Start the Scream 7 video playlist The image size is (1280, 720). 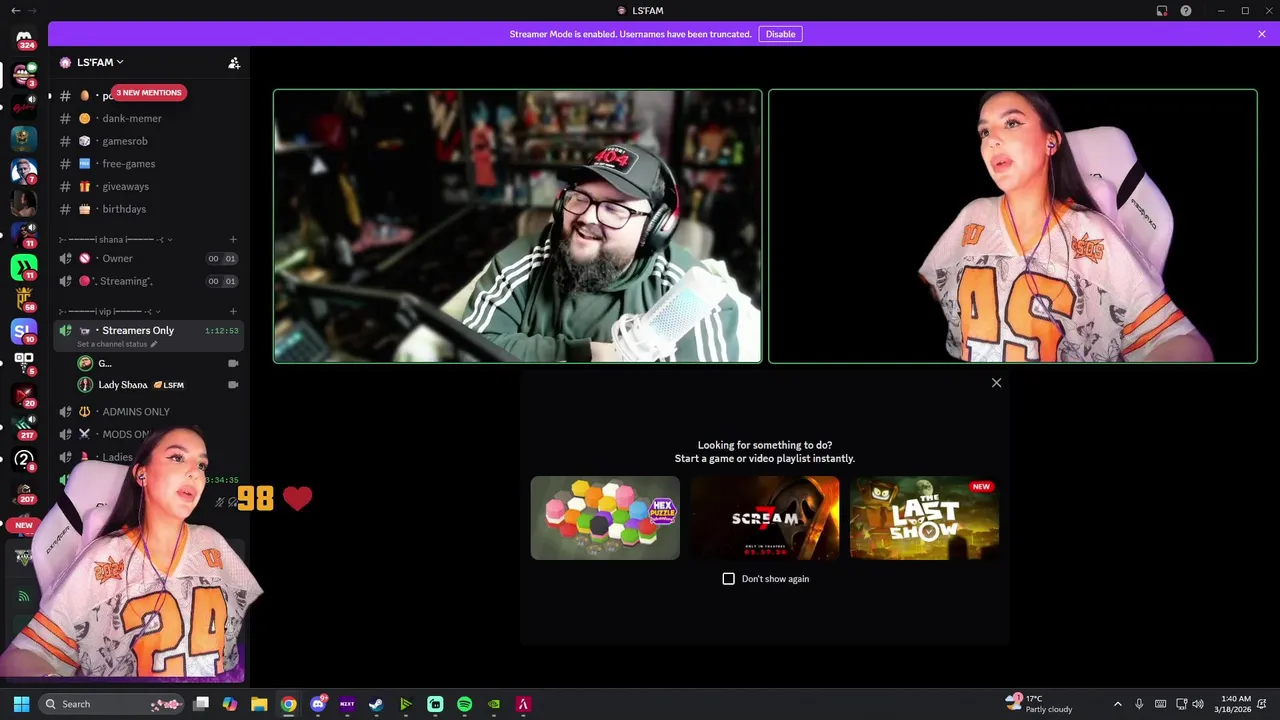765,518
